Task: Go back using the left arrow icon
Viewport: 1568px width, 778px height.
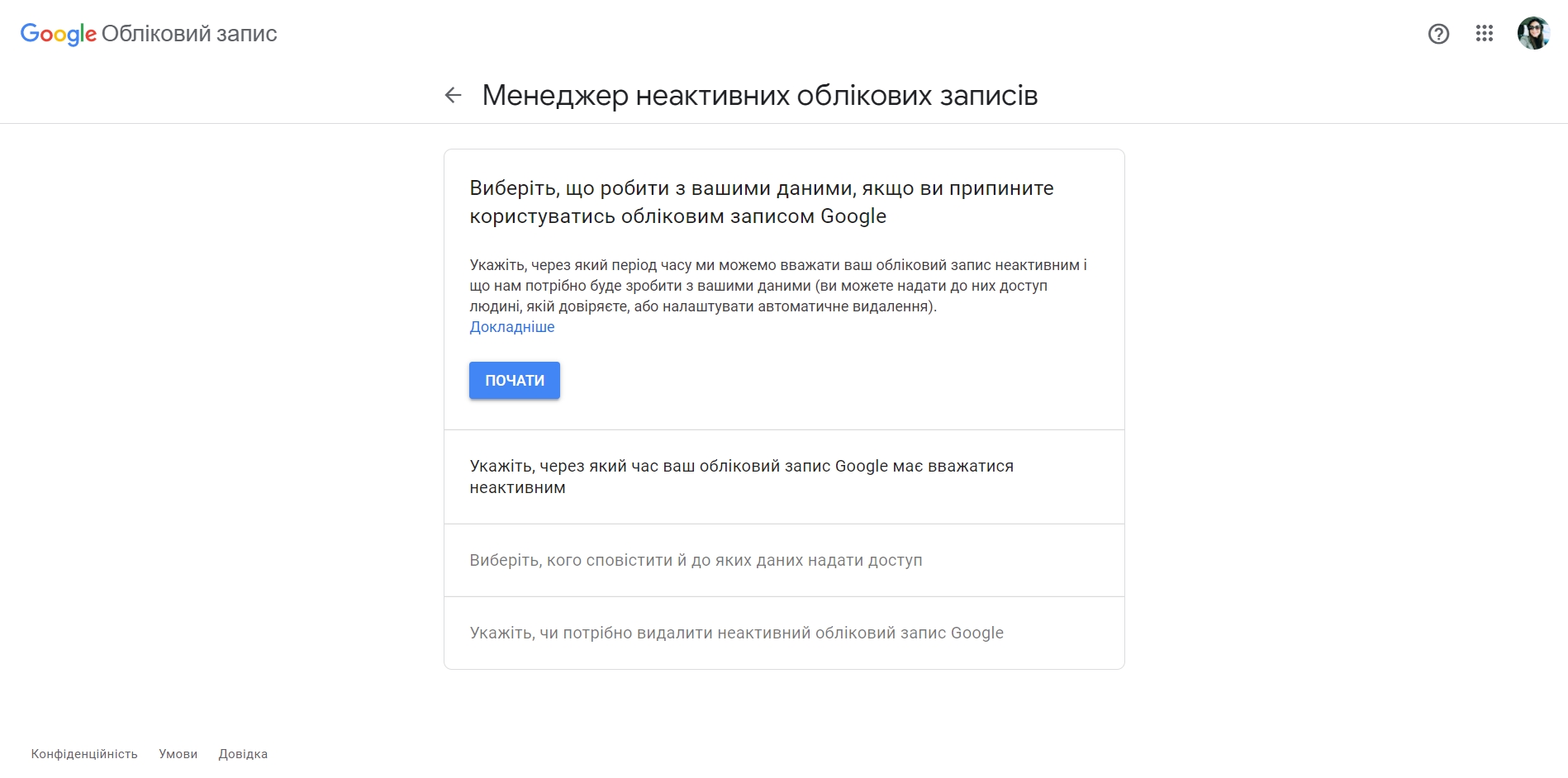Action: [x=453, y=96]
